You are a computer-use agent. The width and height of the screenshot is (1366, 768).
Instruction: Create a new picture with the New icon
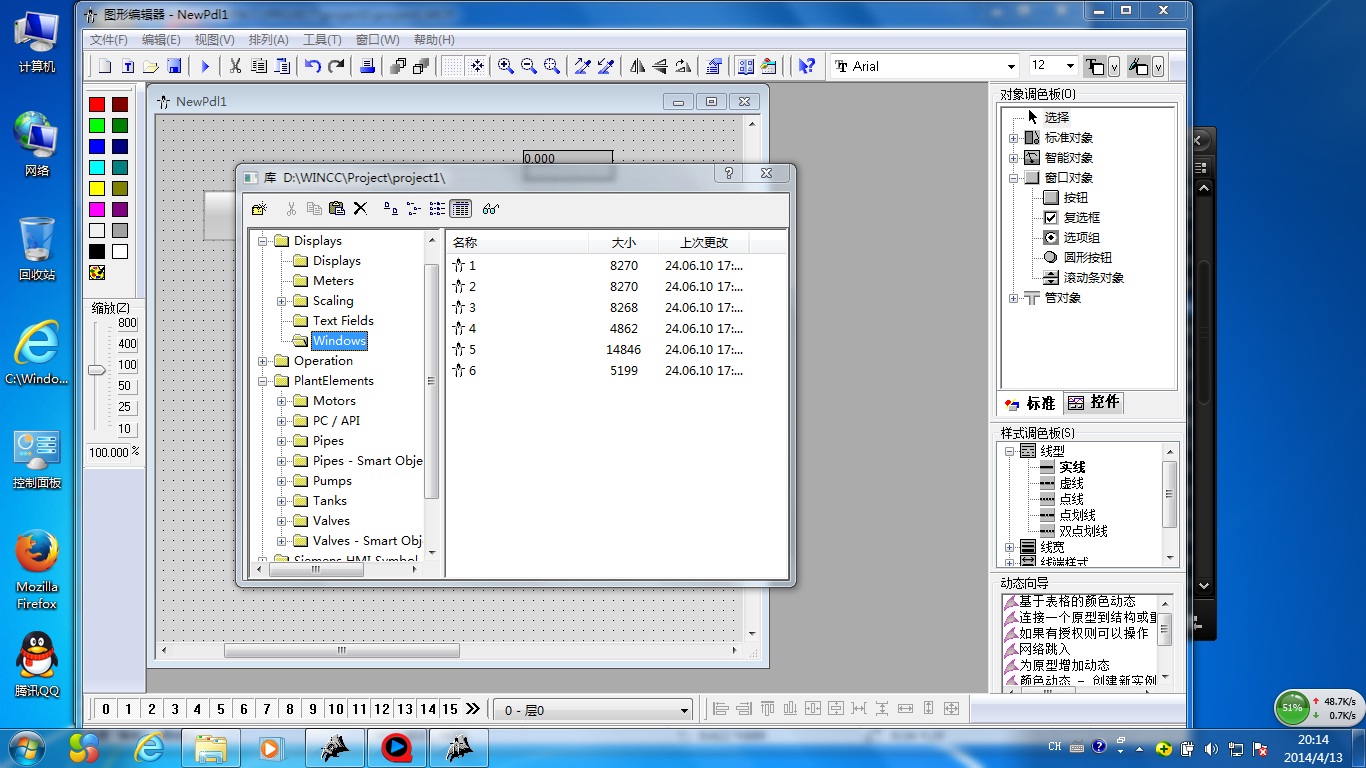point(105,66)
